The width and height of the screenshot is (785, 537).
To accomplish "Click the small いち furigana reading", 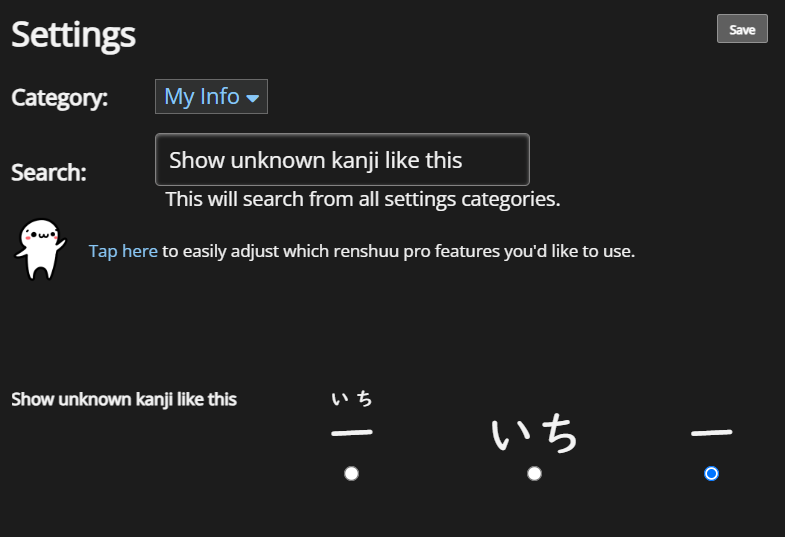I will [352, 399].
